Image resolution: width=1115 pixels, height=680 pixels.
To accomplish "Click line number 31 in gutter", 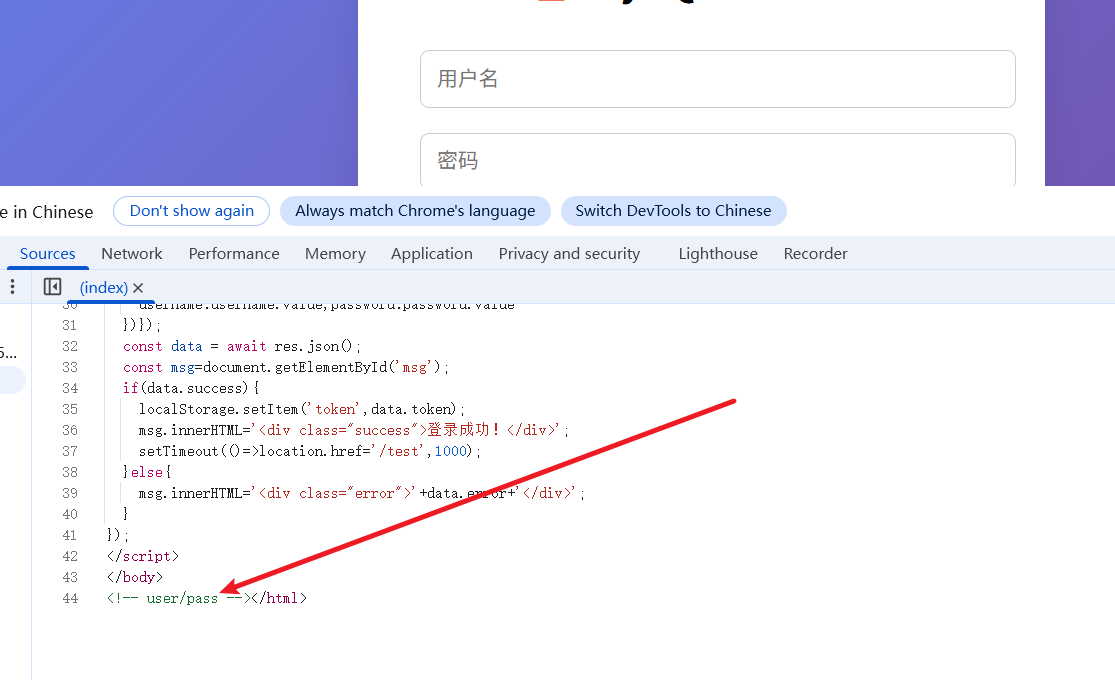I will [70, 326].
